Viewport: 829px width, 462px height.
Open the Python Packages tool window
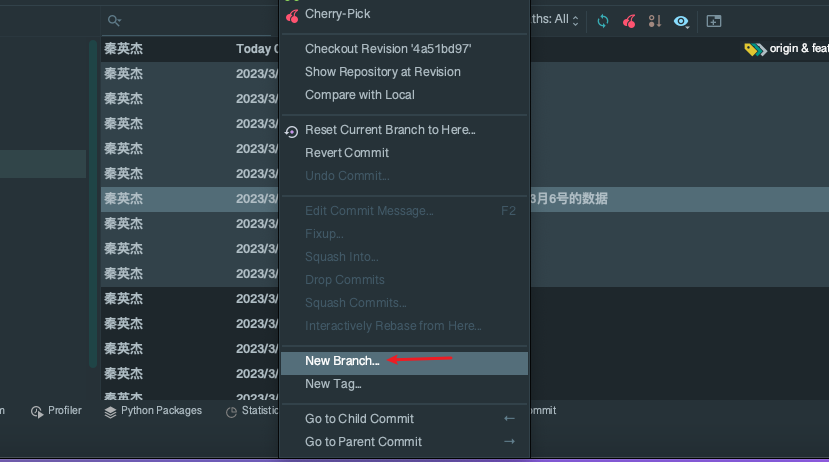click(x=153, y=411)
